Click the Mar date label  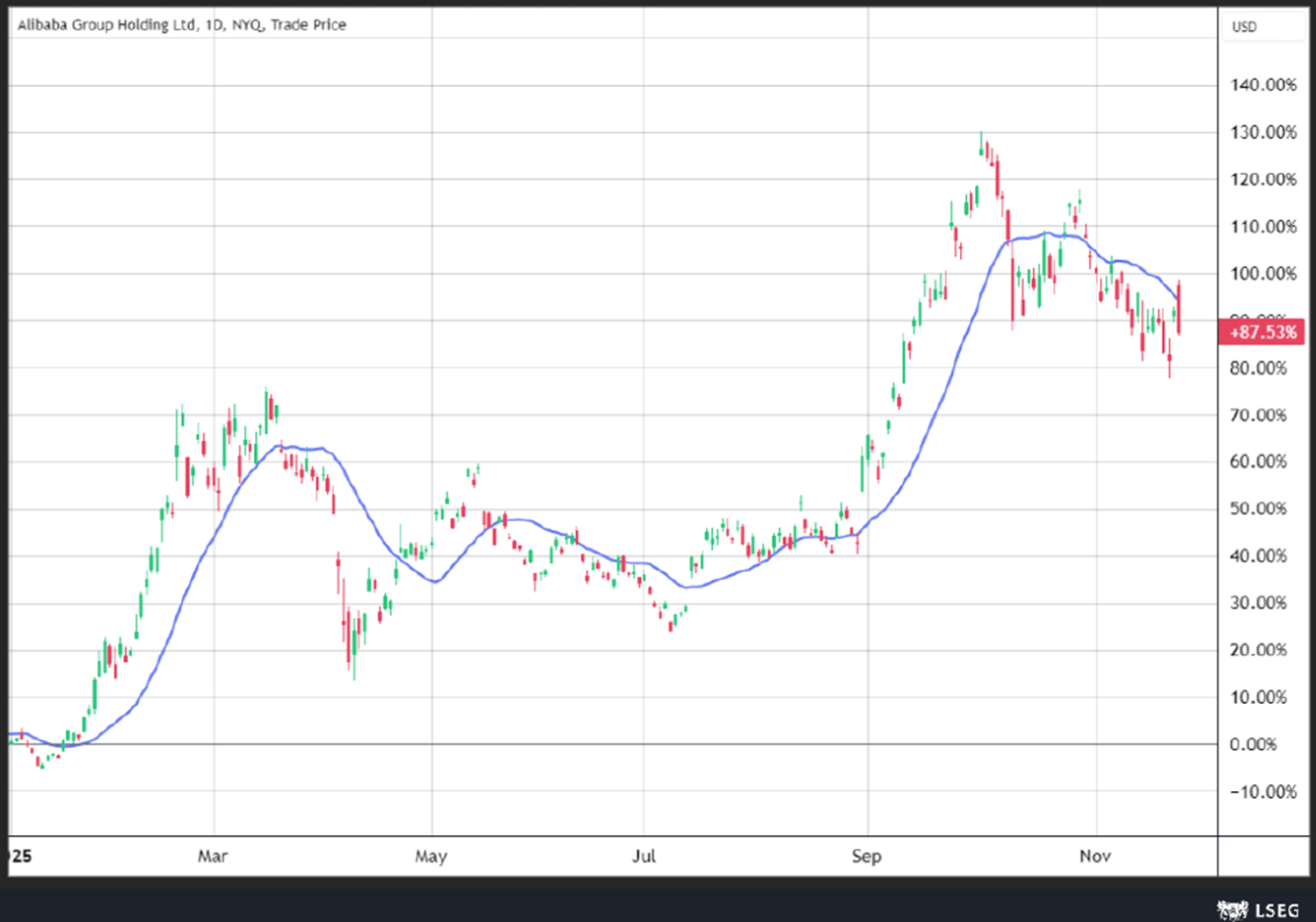[x=213, y=856]
